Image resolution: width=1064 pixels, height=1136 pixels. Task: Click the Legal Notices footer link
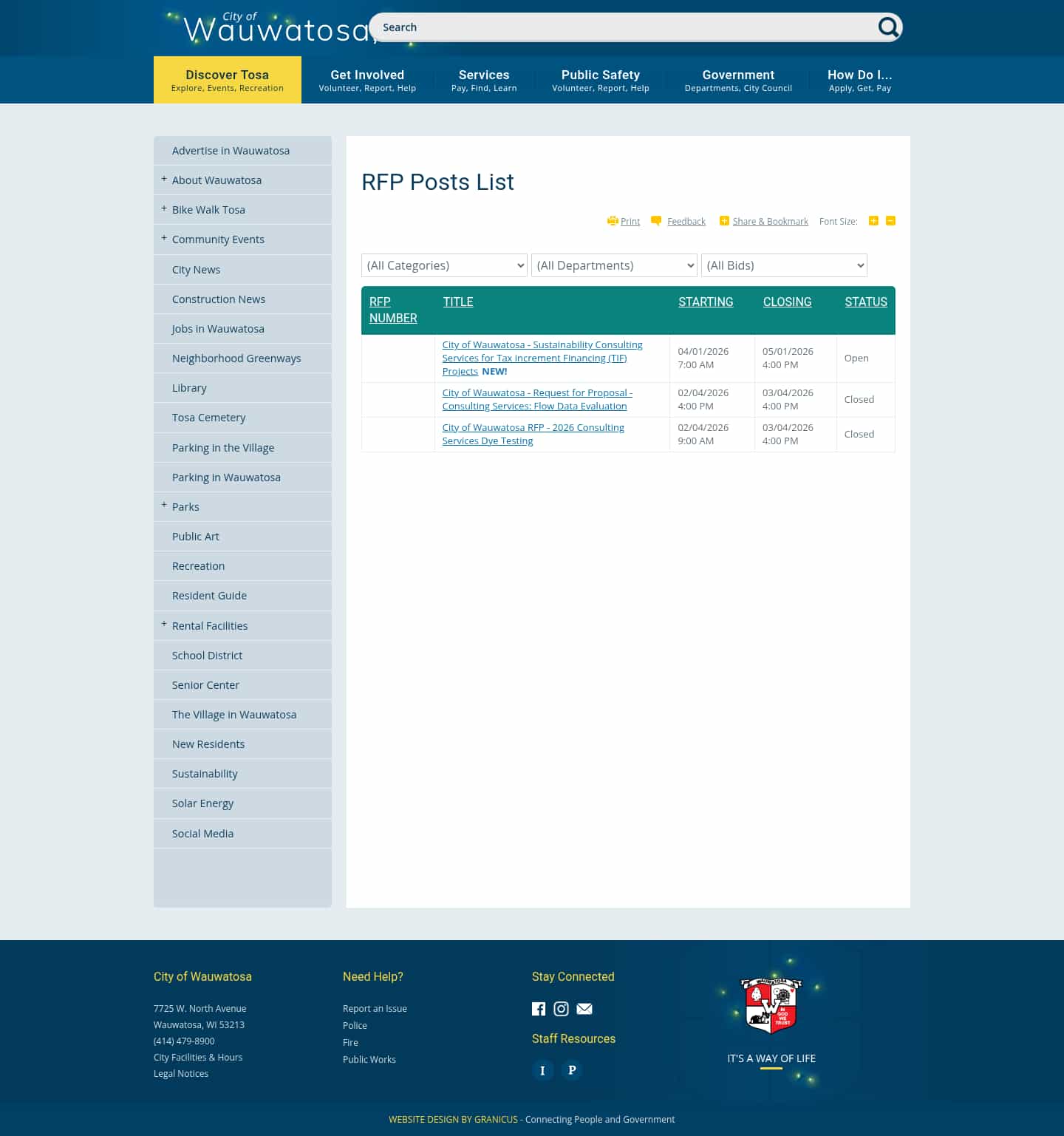181,1073
